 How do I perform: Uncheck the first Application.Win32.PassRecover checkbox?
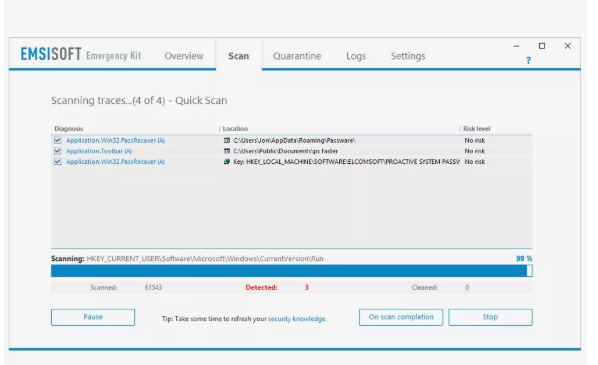pos(58,140)
